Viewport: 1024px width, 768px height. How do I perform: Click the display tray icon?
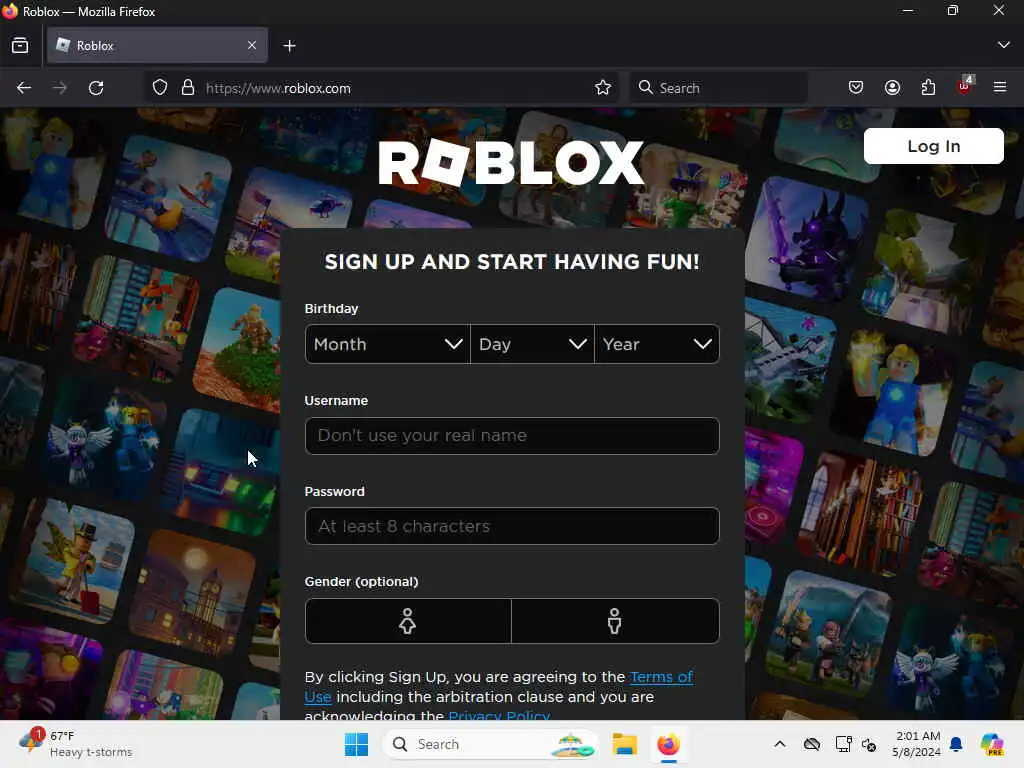point(843,744)
